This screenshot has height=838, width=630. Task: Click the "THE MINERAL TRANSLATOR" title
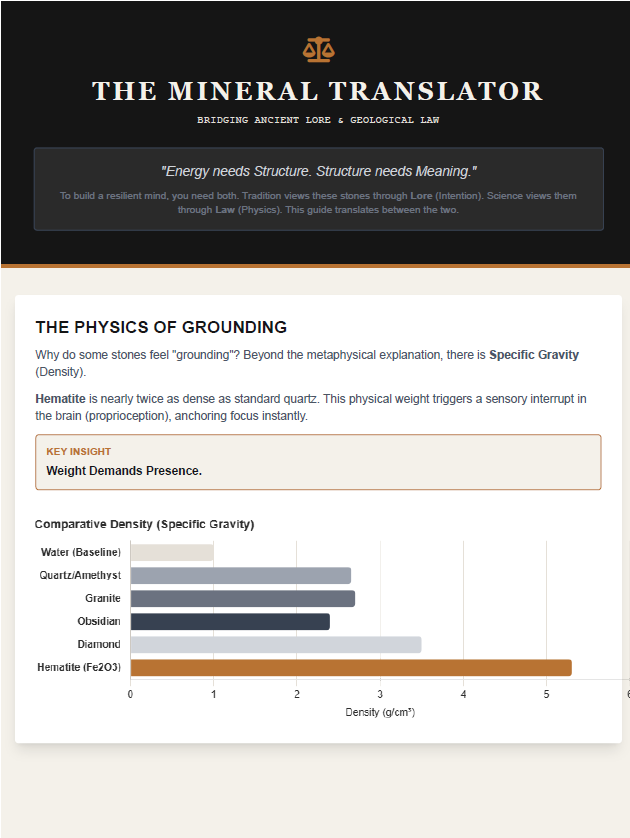[317, 91]
